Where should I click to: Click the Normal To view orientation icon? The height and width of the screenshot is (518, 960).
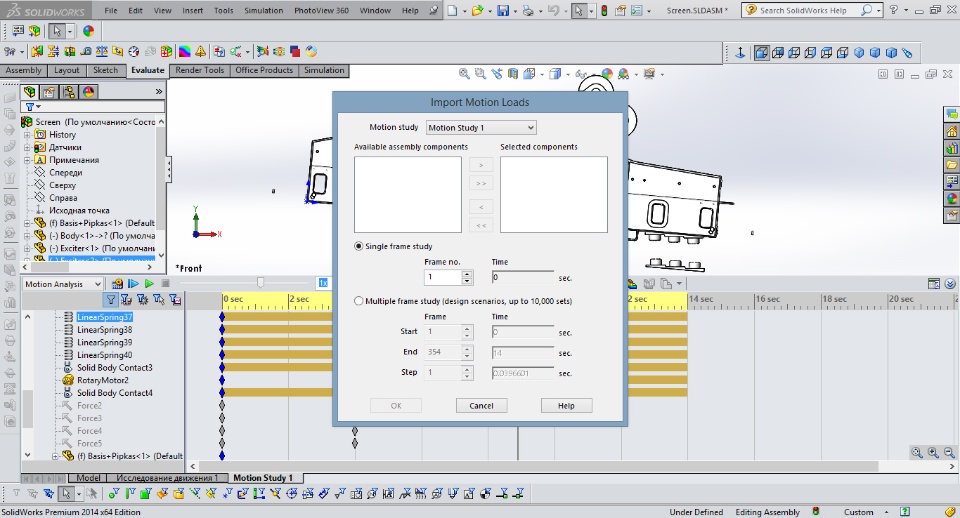tap(740, 53)
